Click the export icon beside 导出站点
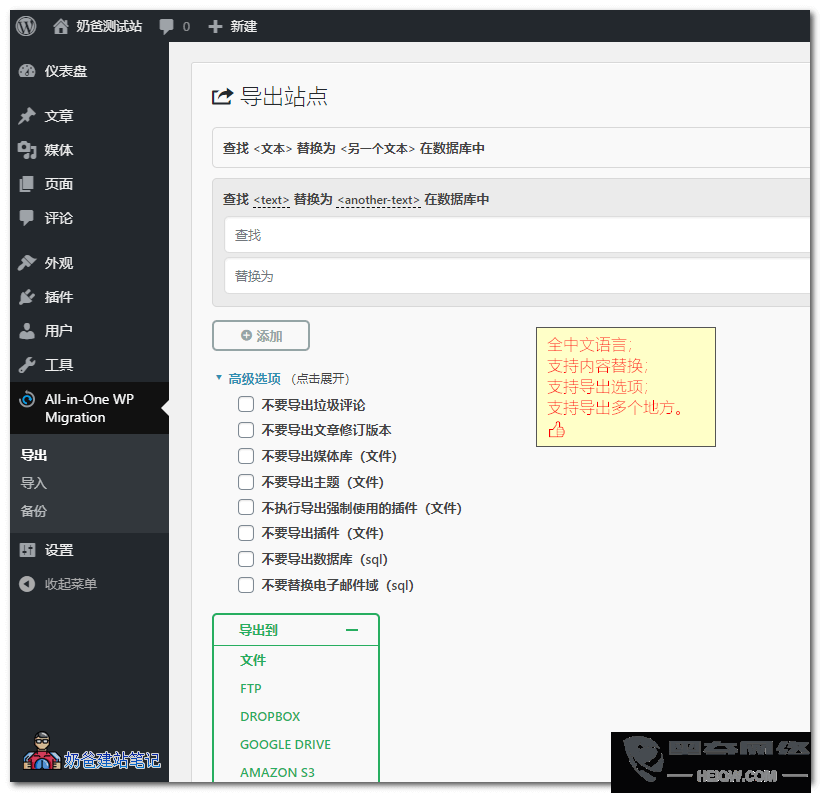Screen dimensions: 821x793 click(222, 97)
